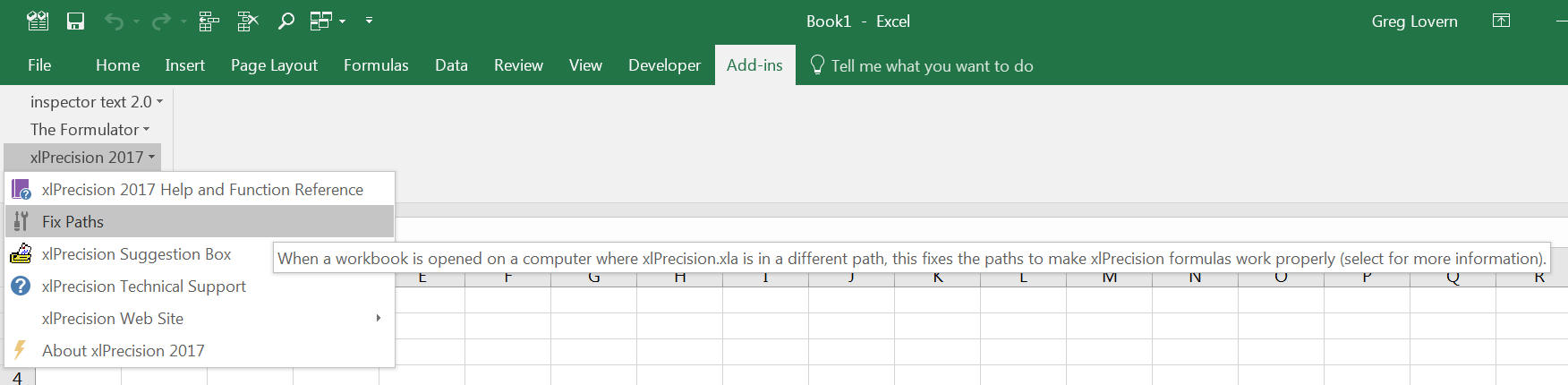Select row 4 header
The width and height of the screenshot is (1568, 385).
point(17,377)
